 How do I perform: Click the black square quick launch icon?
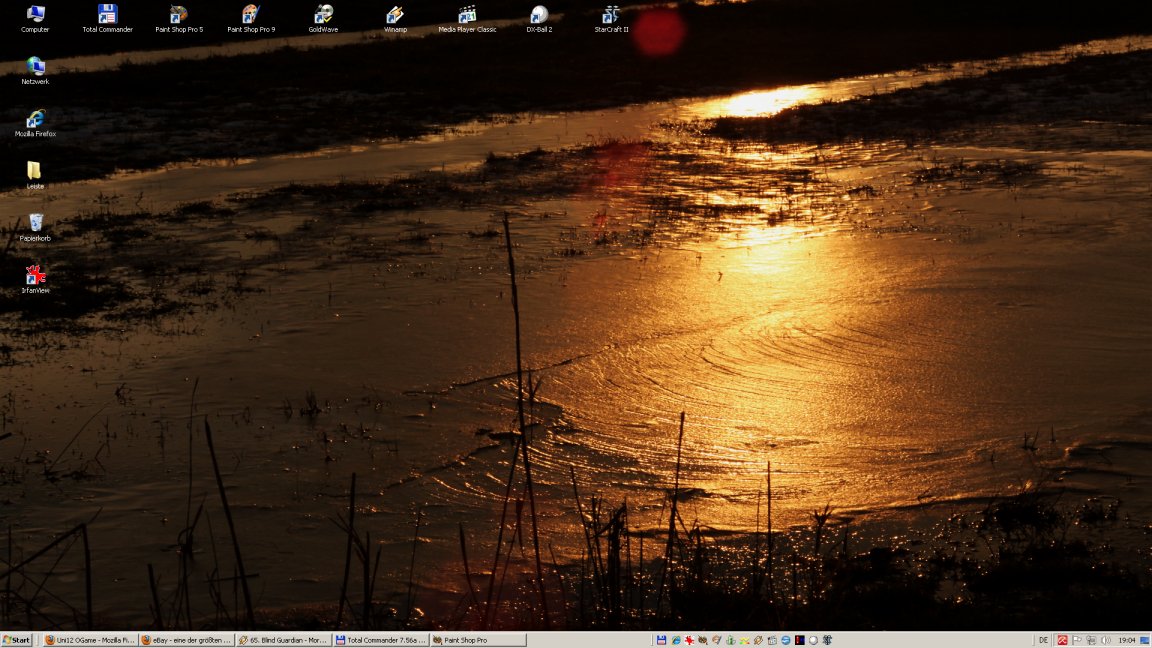799,640
